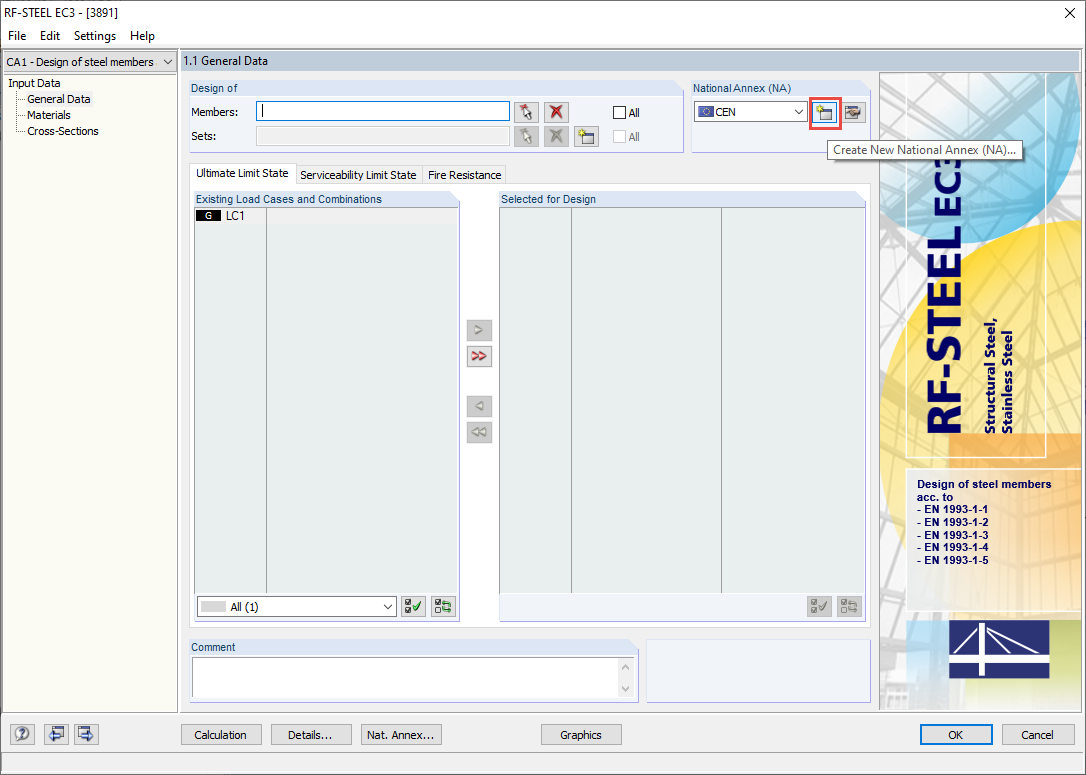
Task: Select General Data in the navigator tree
Action: 59,99
